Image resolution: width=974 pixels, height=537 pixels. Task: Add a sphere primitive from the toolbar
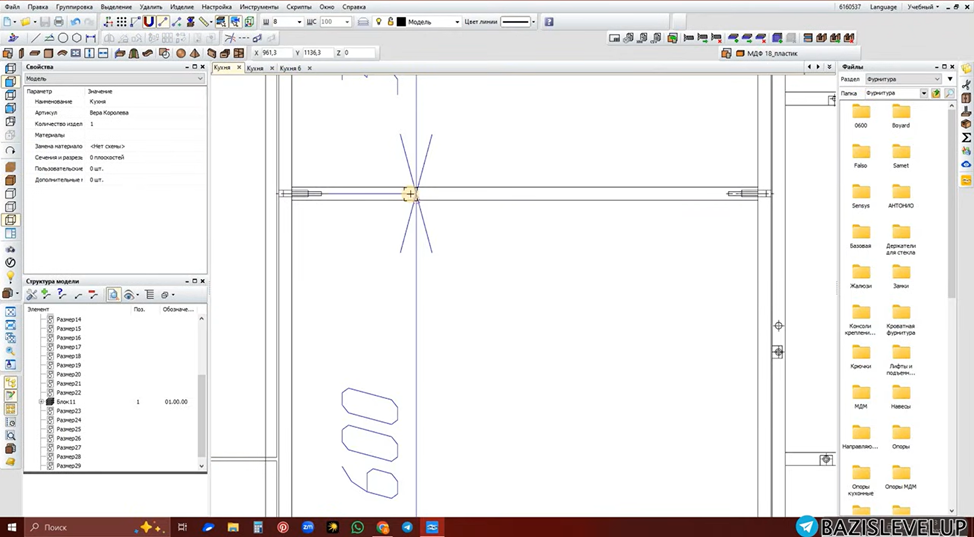[181, 53]
